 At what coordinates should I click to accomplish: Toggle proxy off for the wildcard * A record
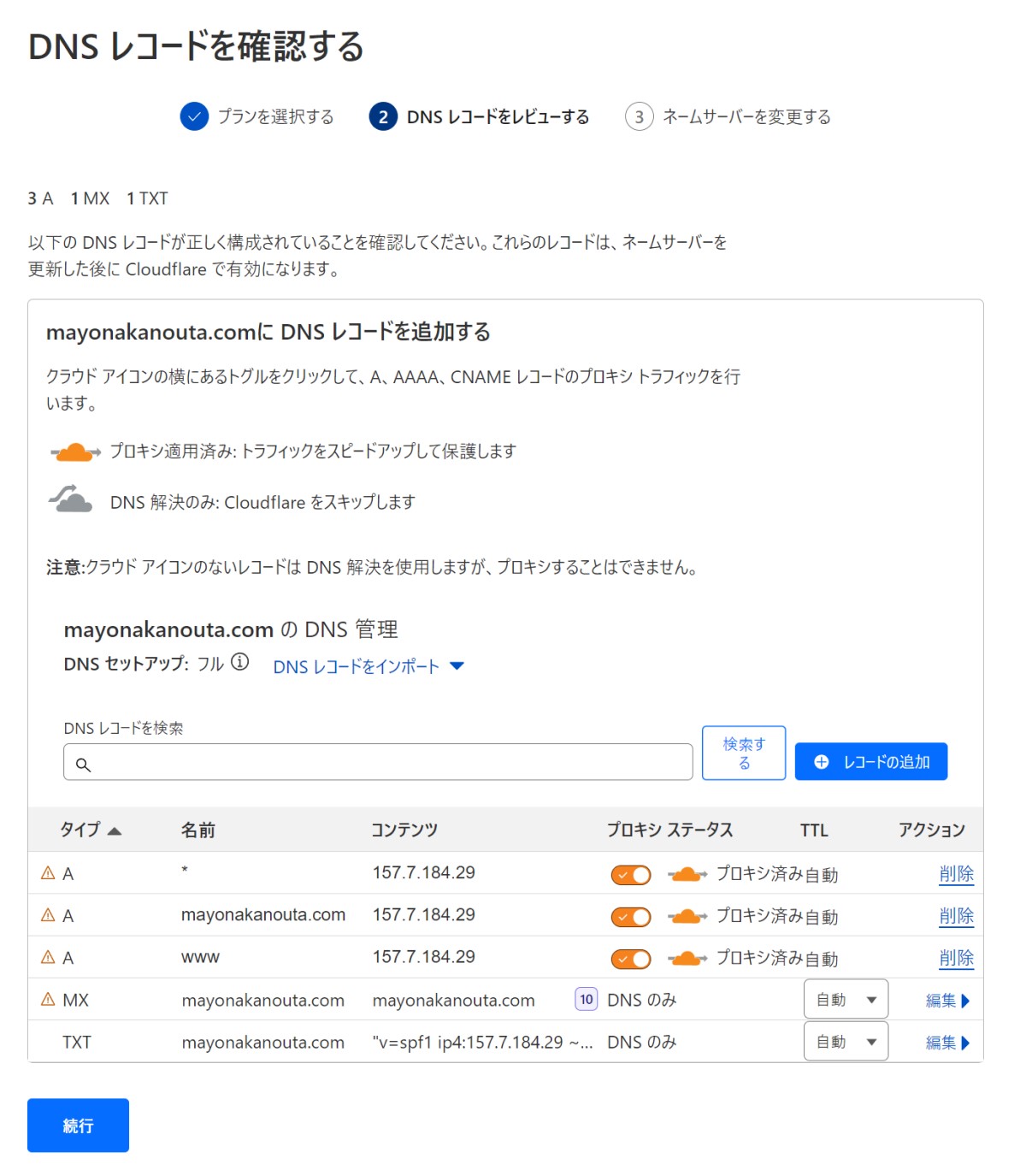[631, 875]
